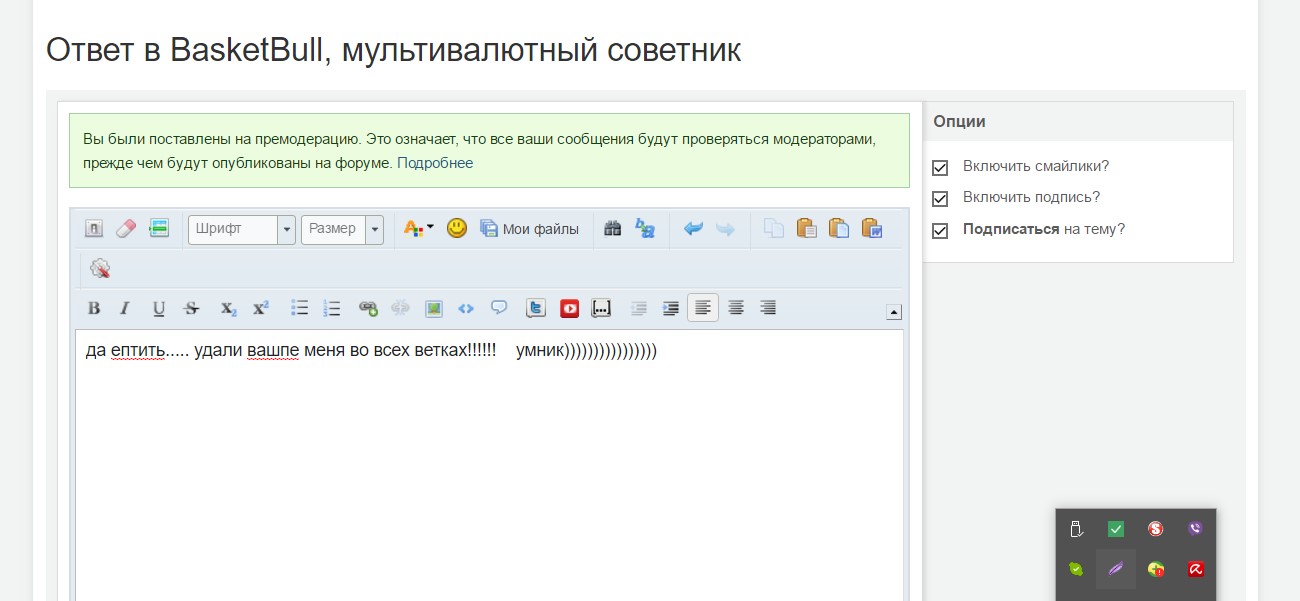
Task: Insert a YouTube video using the red icon
Action: click(569, 308)
